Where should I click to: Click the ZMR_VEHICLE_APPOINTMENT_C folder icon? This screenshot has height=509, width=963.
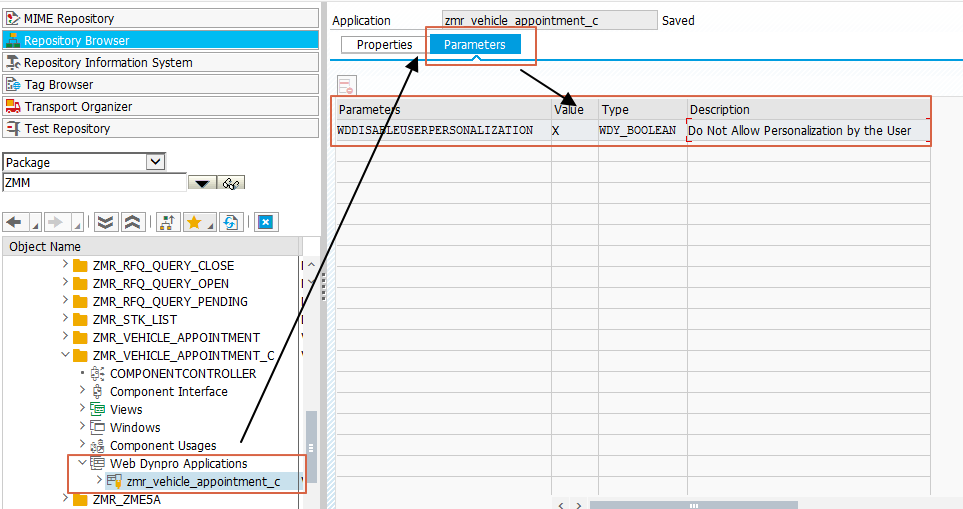click(80, 356)
